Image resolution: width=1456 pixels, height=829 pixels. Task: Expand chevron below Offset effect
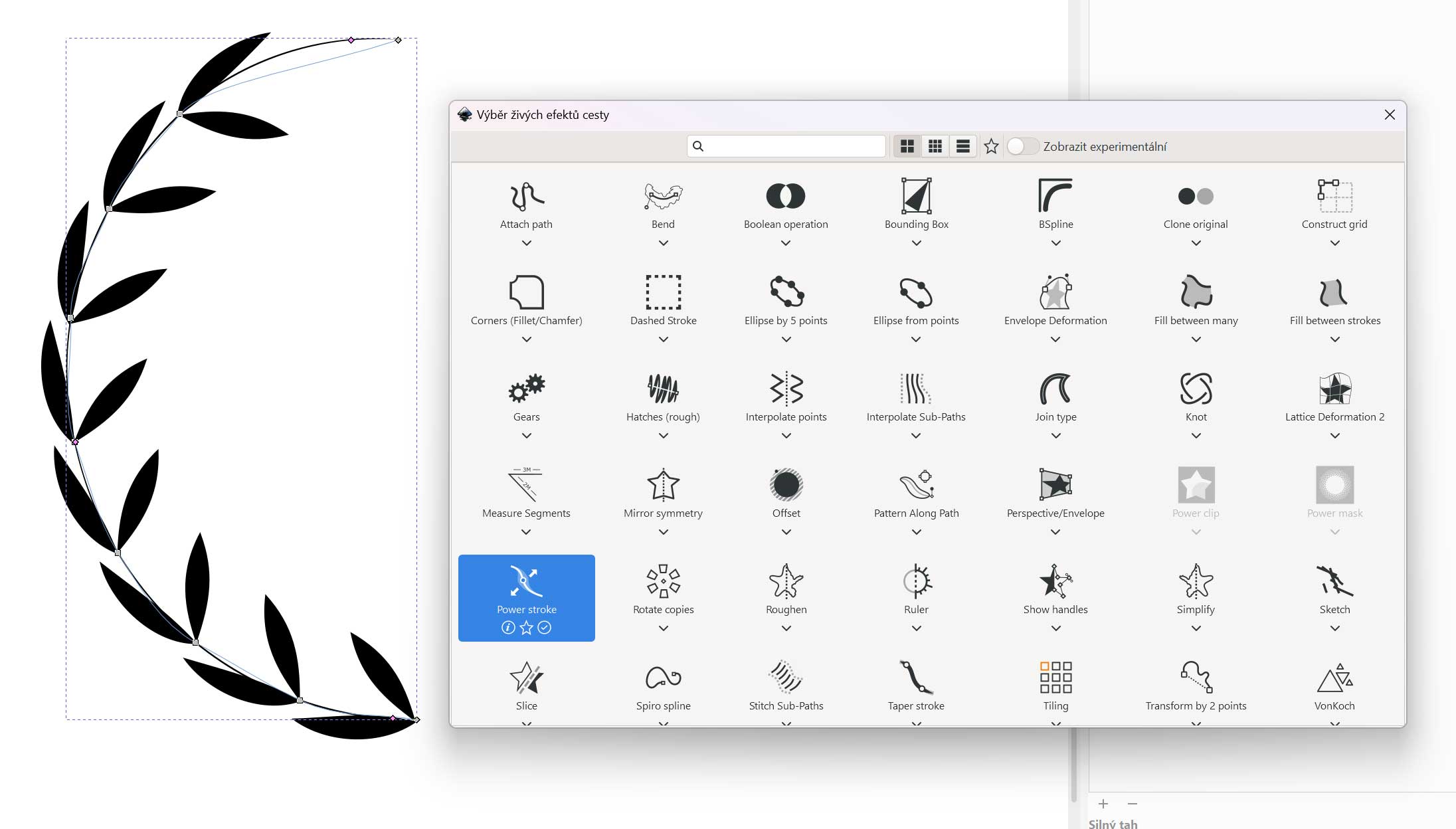pos(786,532)
